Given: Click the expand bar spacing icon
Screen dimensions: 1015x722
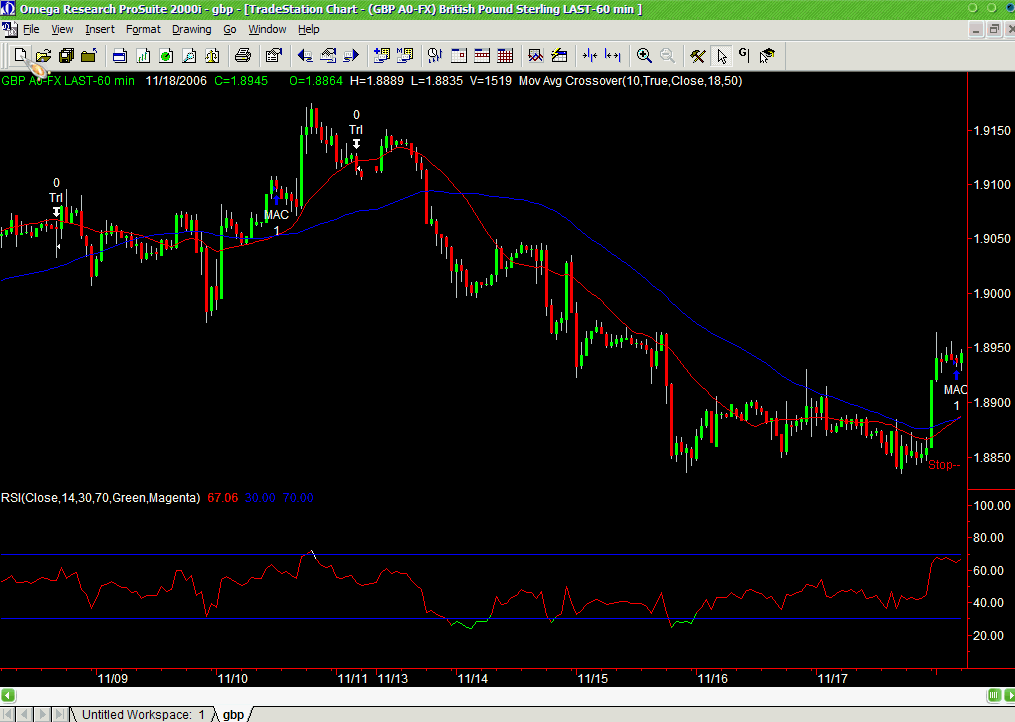Looking at the screenshot, I should (613, 55).
